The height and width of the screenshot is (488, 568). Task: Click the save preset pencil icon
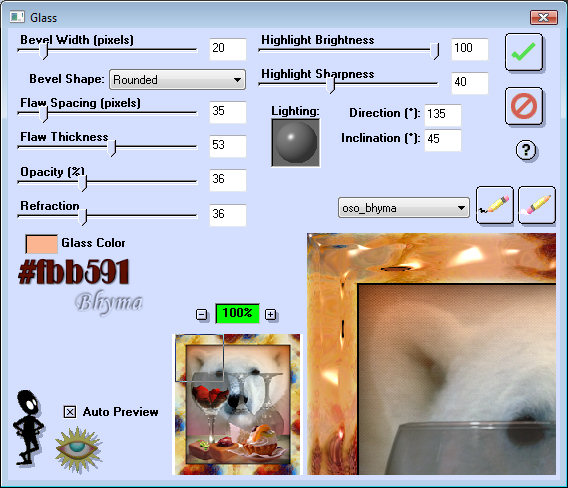(x=494, y=205)
